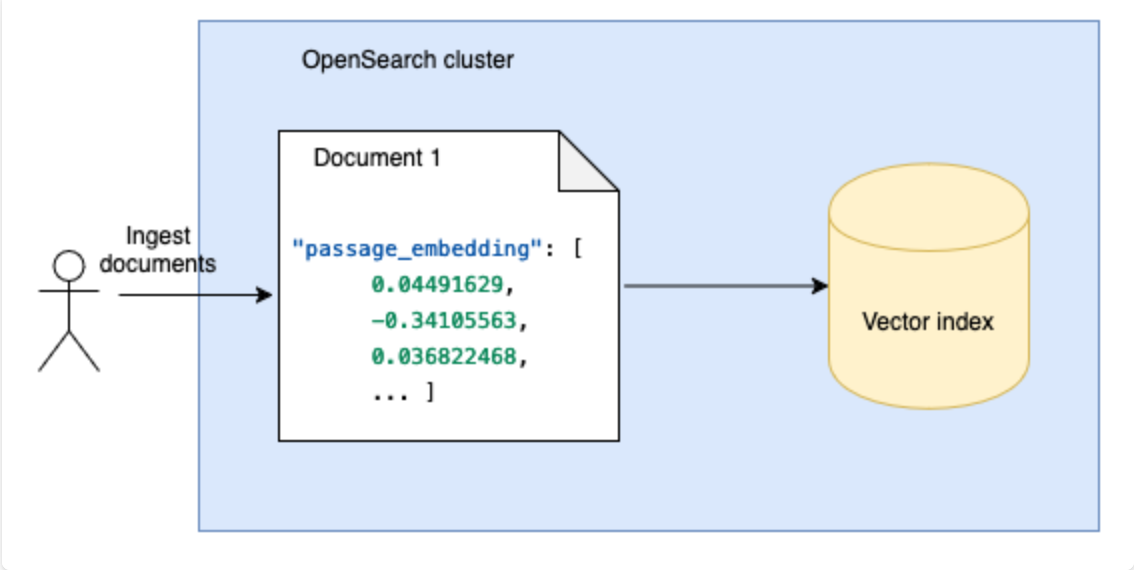Click the user stick figure icon
The image size is (1134, 570).
[x=69, y=311]
